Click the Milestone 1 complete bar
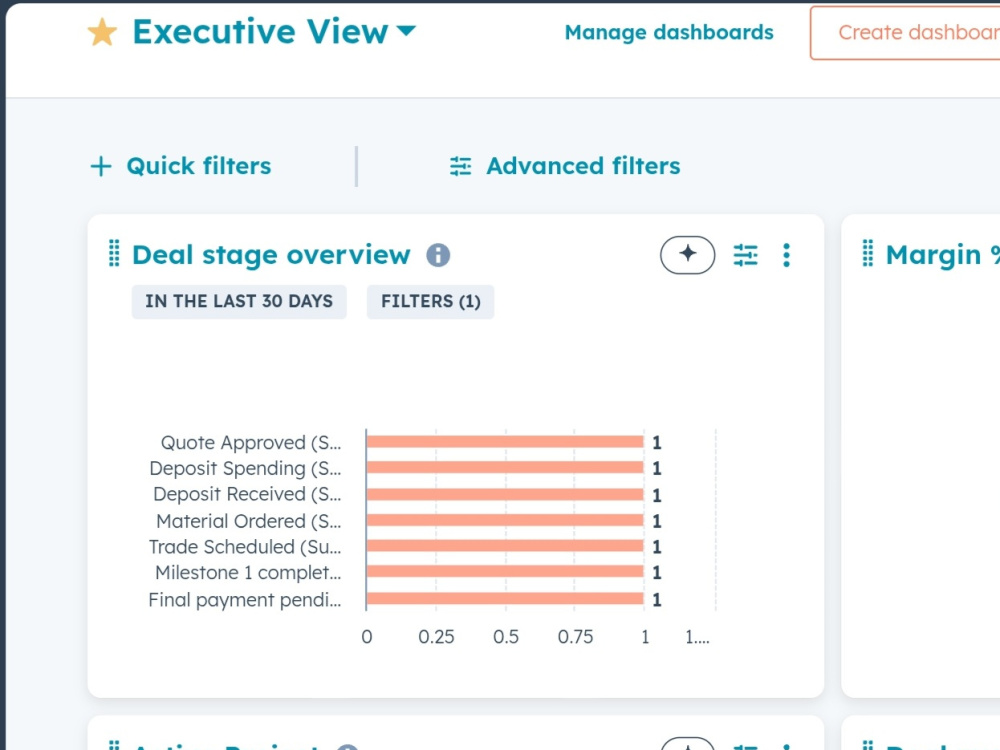The image size is (1000, 750). click(505, 571)
